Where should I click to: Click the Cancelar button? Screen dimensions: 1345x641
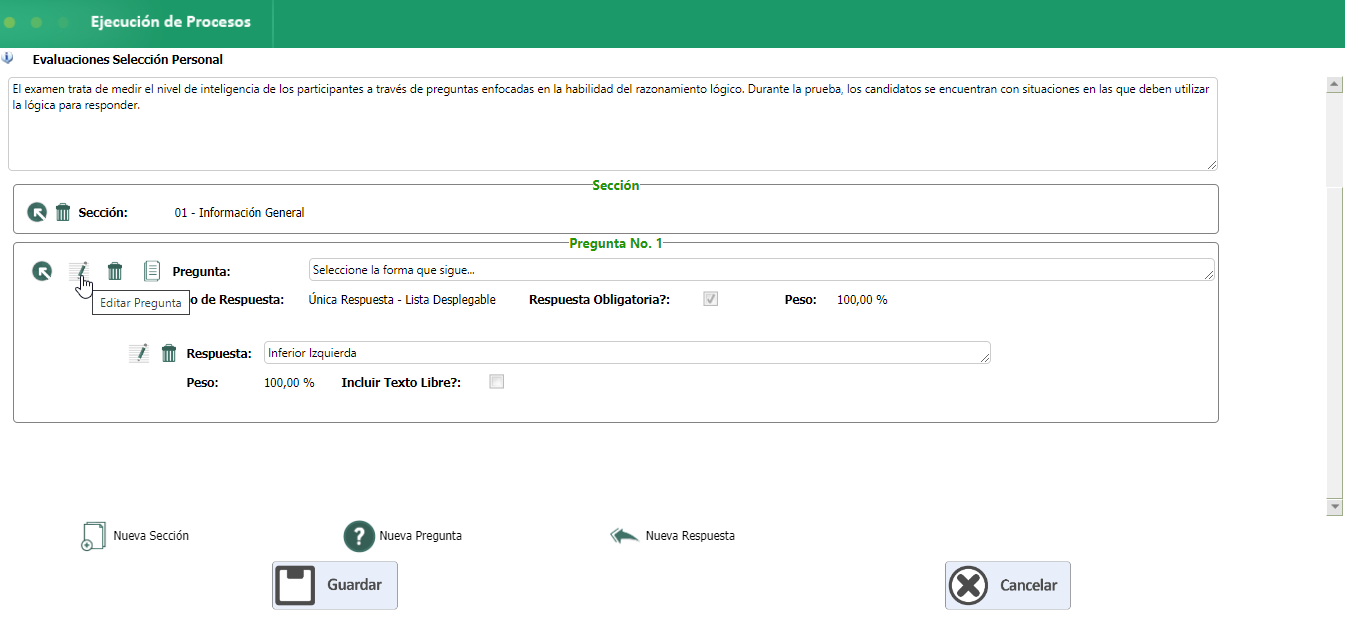[x=1008, y=585]
